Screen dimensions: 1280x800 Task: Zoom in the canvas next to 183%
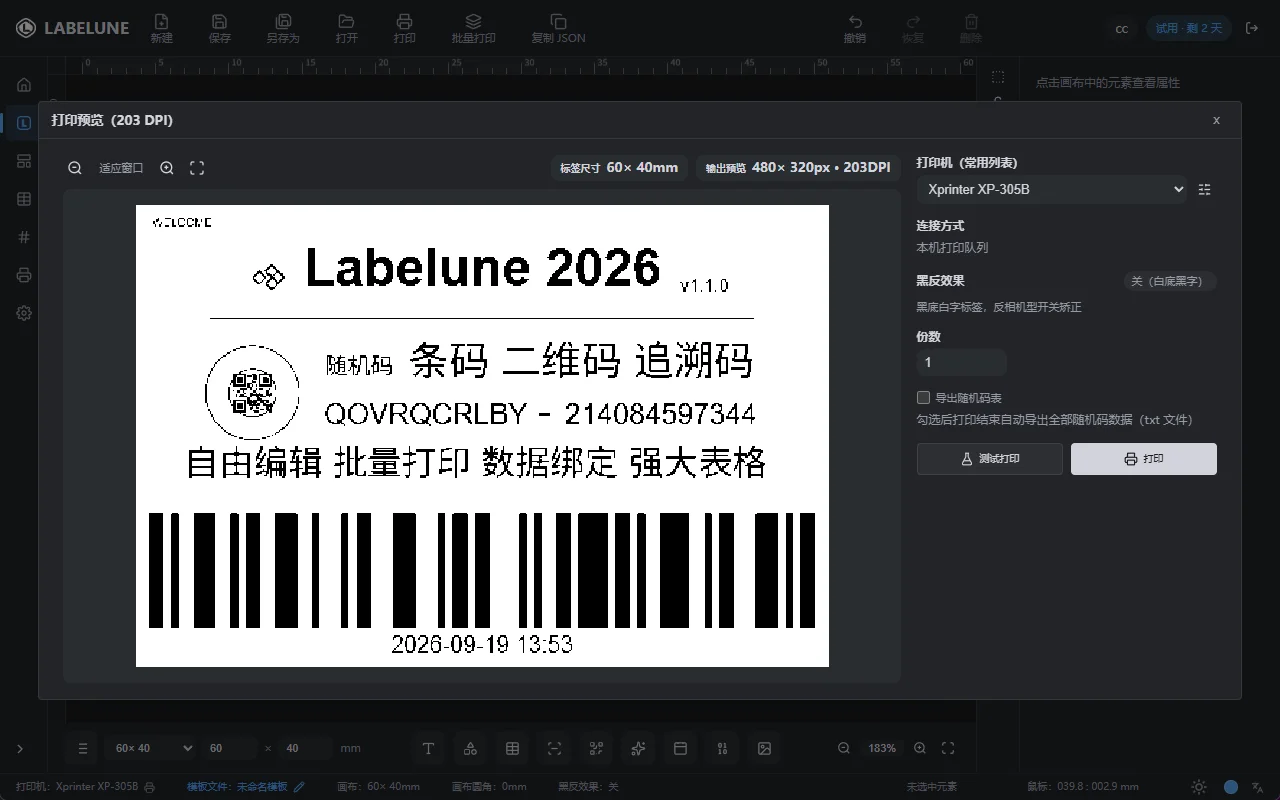[x=920, y=748]
